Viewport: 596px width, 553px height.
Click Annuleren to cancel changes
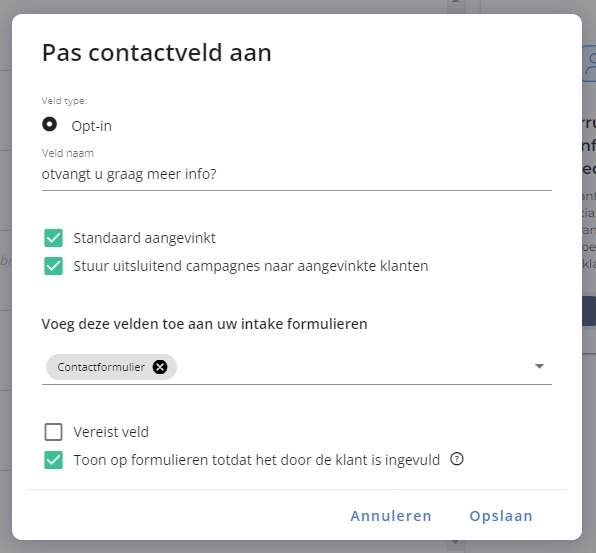click(391, 516)
